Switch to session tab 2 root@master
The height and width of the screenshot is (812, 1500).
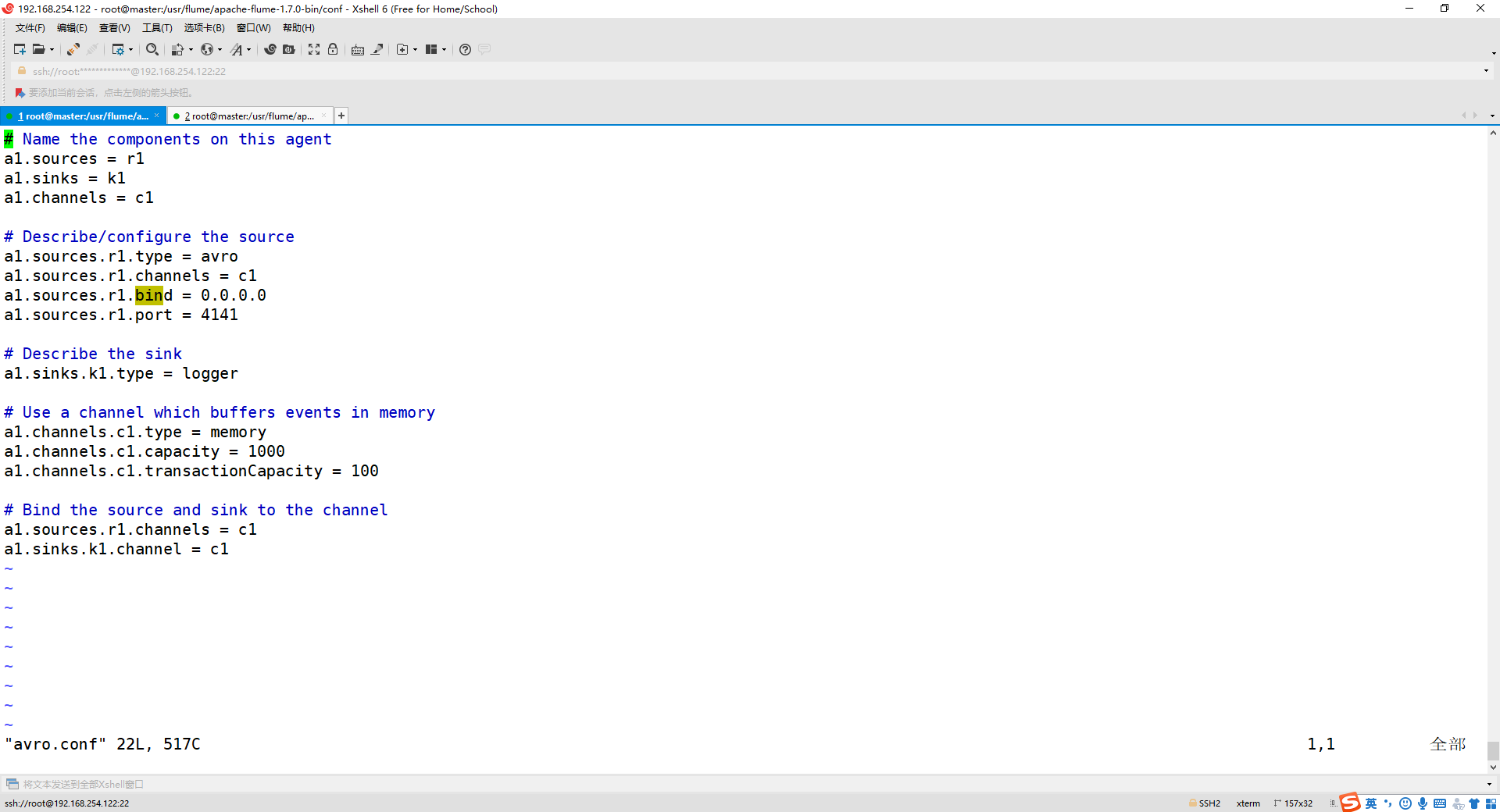[249, 116]
